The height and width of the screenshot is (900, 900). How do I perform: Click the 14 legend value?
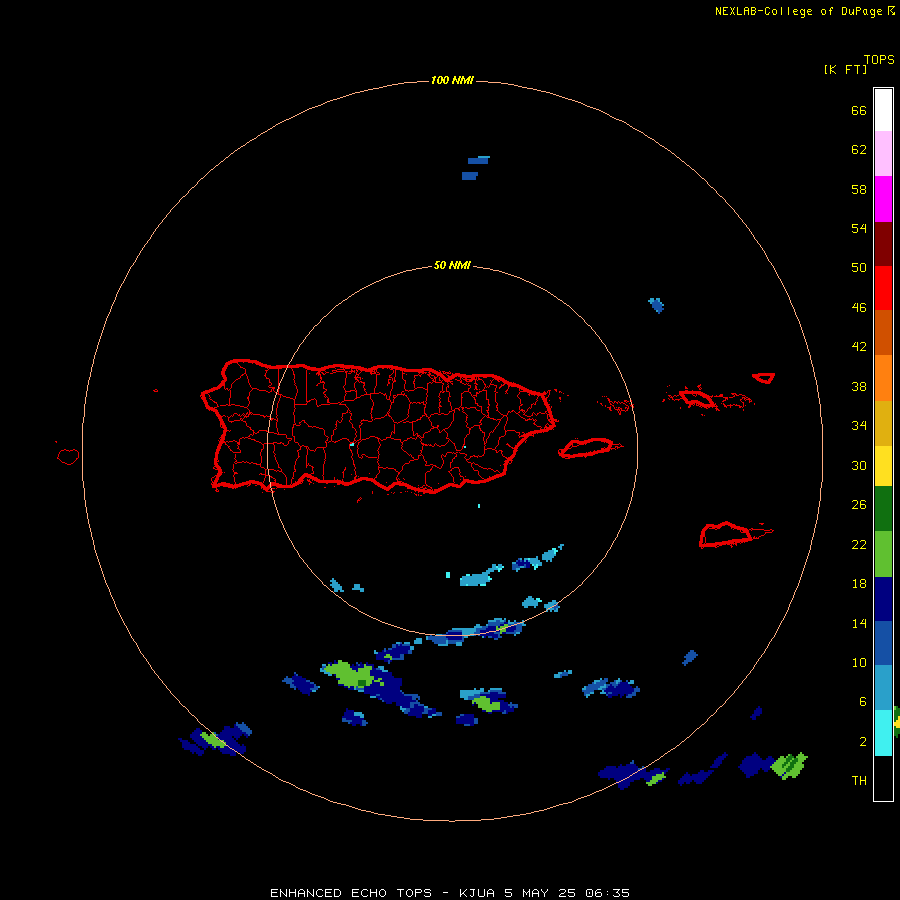coord(859,623)
